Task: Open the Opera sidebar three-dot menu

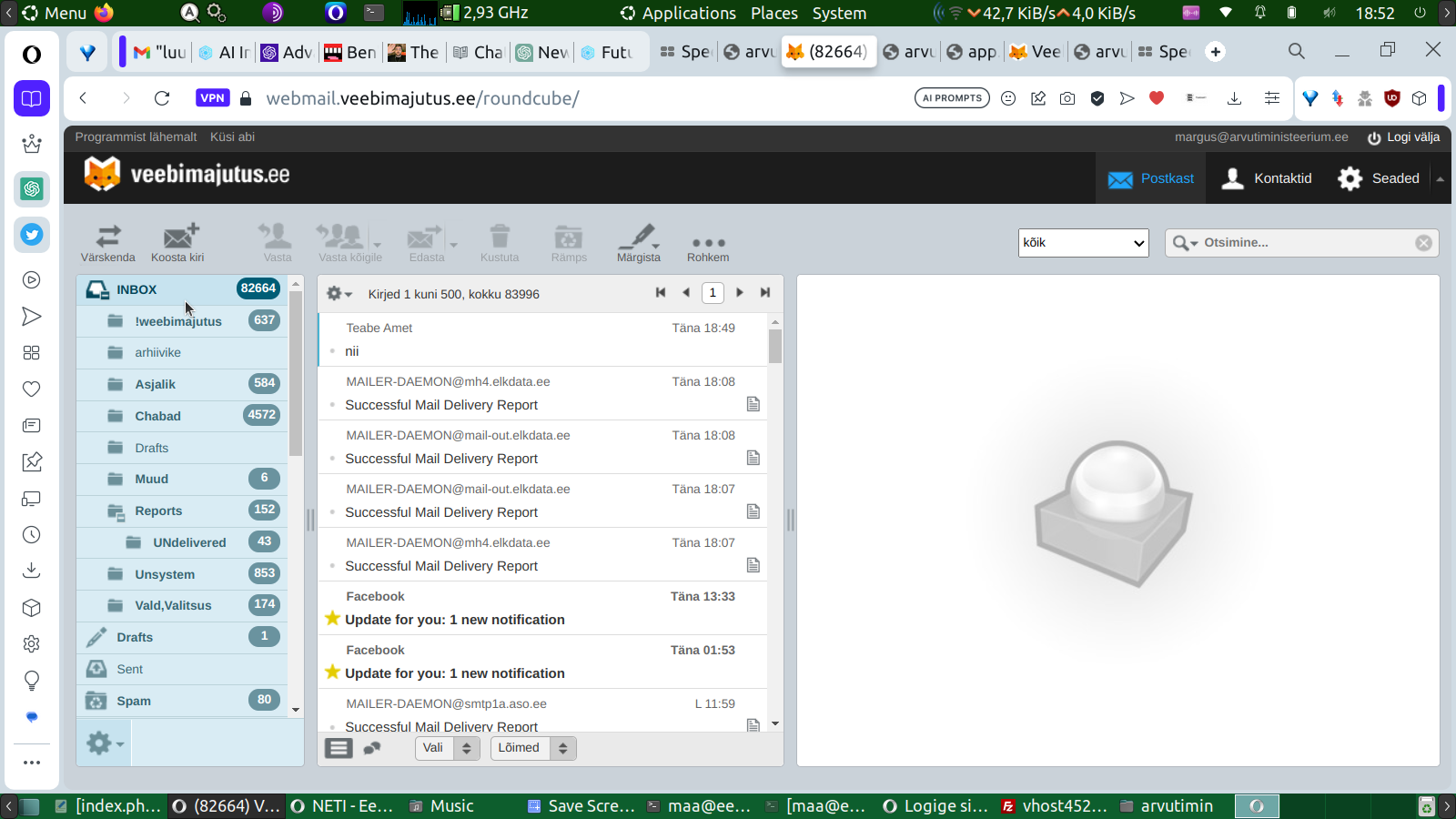Action: tap(32, 763)
